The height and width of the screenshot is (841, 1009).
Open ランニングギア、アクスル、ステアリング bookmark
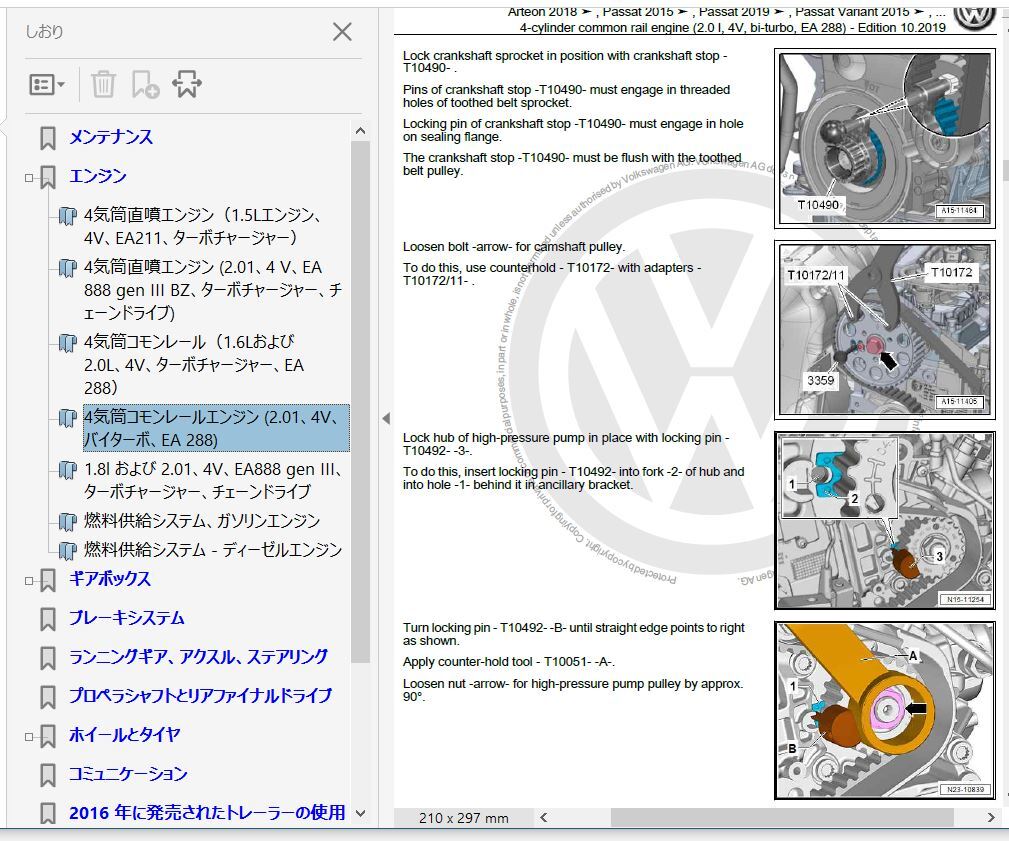coord(199,656)
